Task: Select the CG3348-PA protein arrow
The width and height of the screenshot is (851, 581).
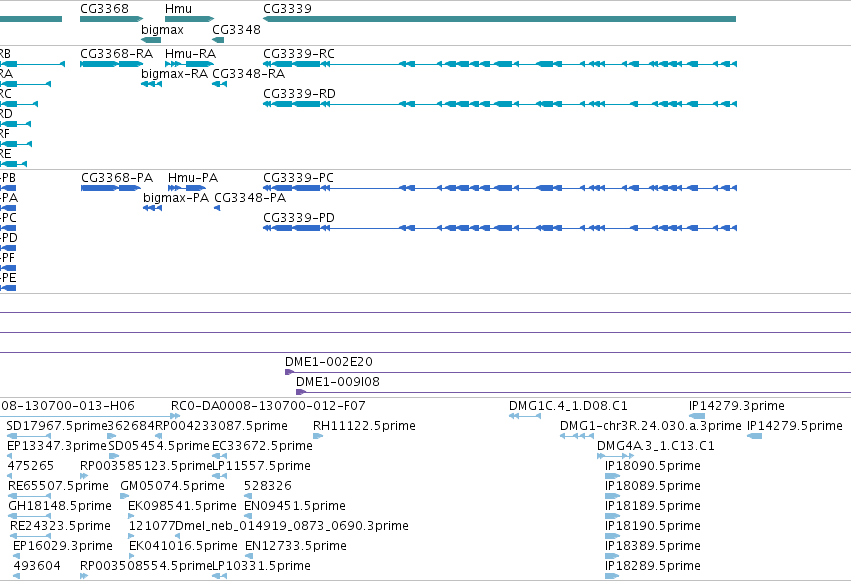Action: click(217, 208)
